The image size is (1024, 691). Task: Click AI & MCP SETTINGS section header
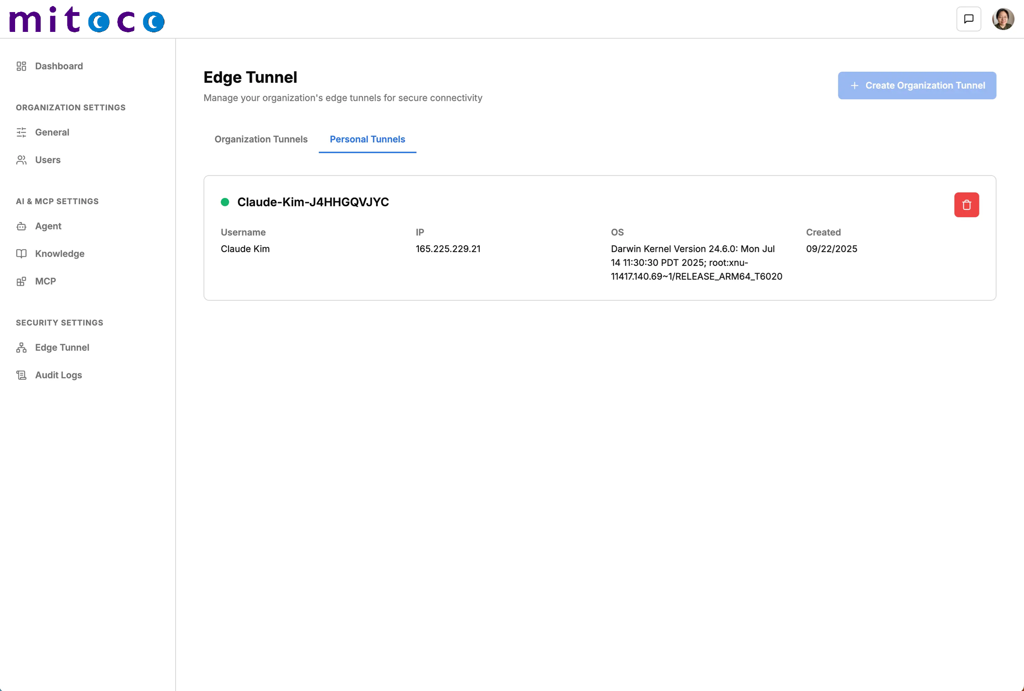(x=57, y=201)
